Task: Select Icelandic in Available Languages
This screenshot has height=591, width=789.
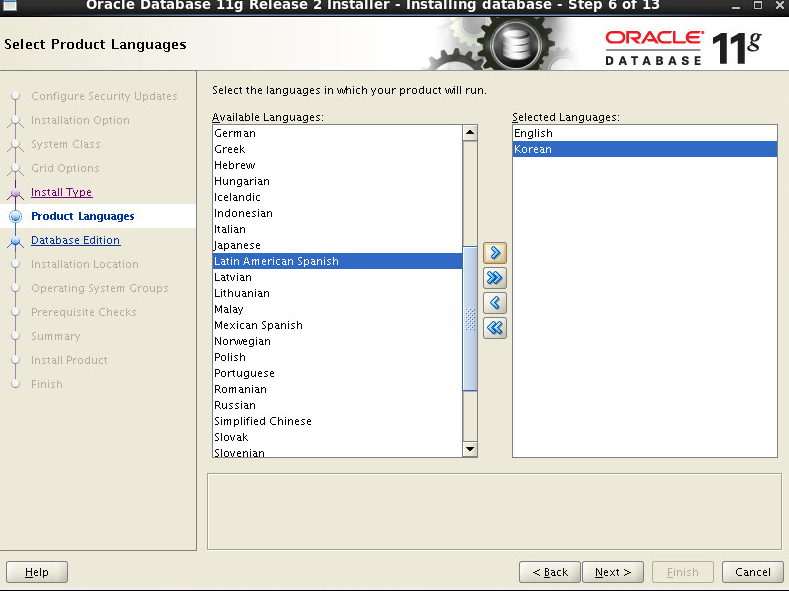Action: point(337,197)
